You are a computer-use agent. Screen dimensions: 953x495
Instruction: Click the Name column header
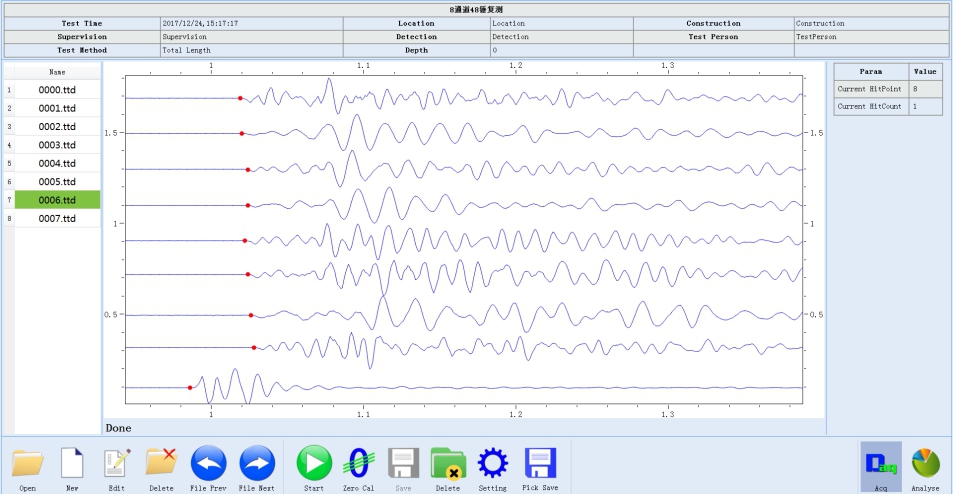[57, 72]
